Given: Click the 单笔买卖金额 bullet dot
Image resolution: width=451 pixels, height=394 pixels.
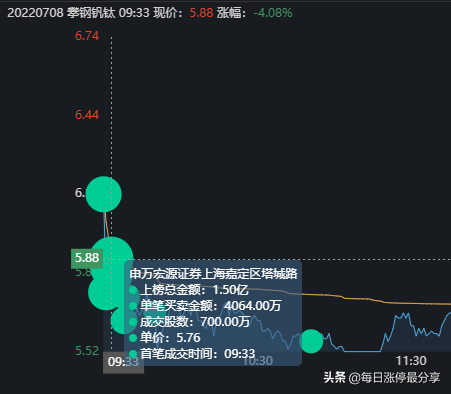Looking at the screenshot, I should (x=133, y=306).
